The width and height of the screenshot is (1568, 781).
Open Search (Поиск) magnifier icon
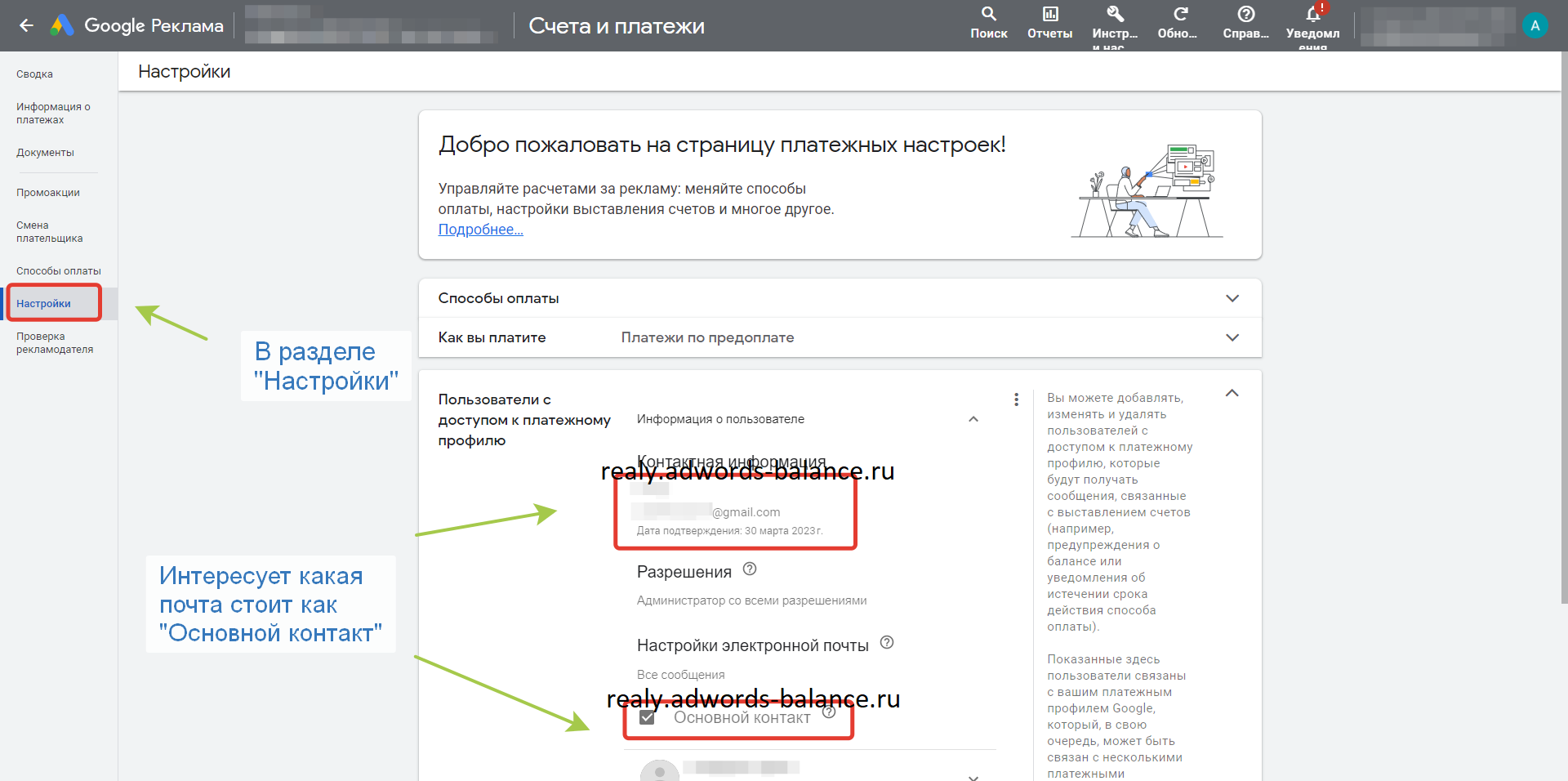click(x=988, y=15)
